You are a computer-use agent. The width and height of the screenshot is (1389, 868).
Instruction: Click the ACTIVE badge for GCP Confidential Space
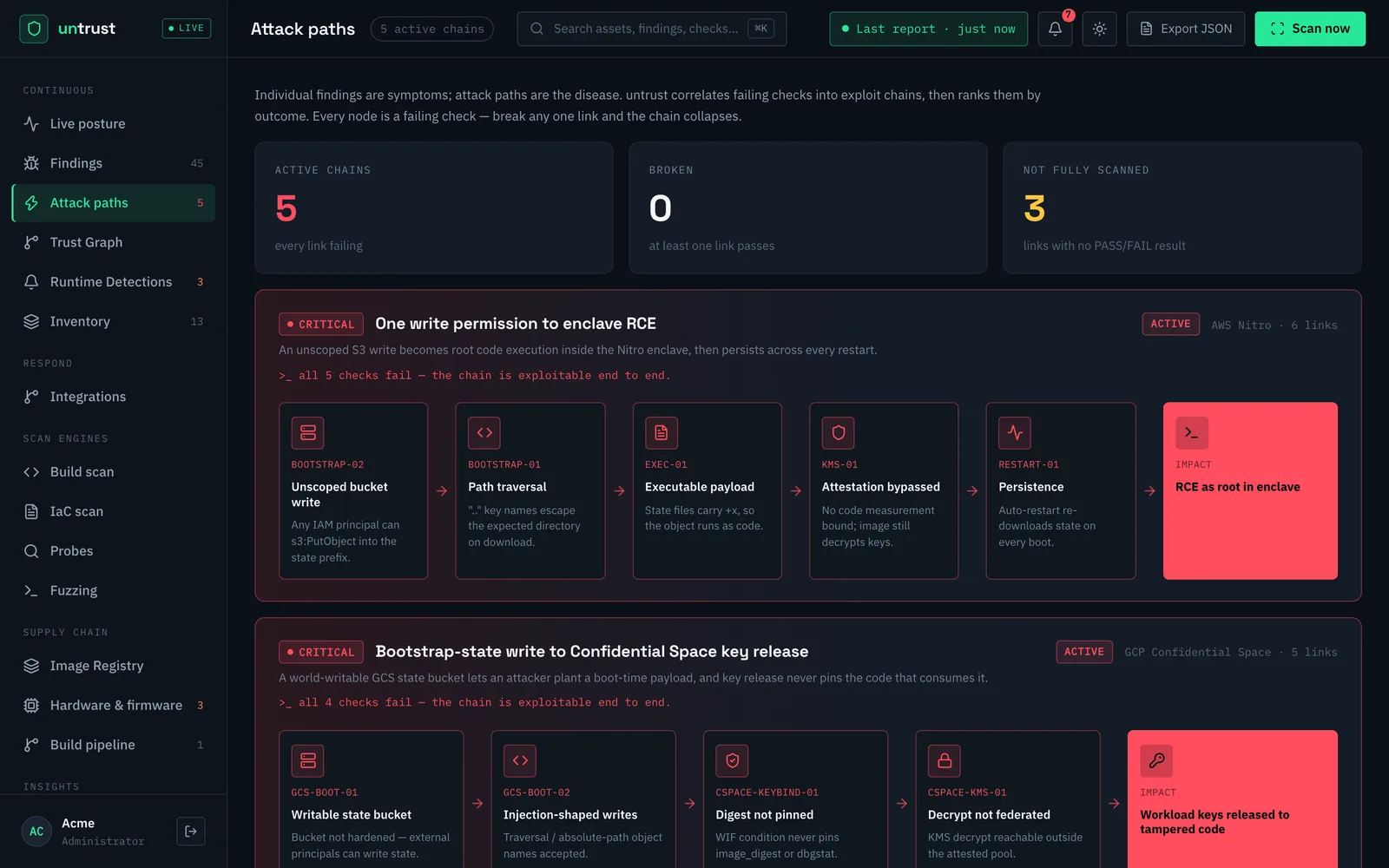[x=1084, y=652]
